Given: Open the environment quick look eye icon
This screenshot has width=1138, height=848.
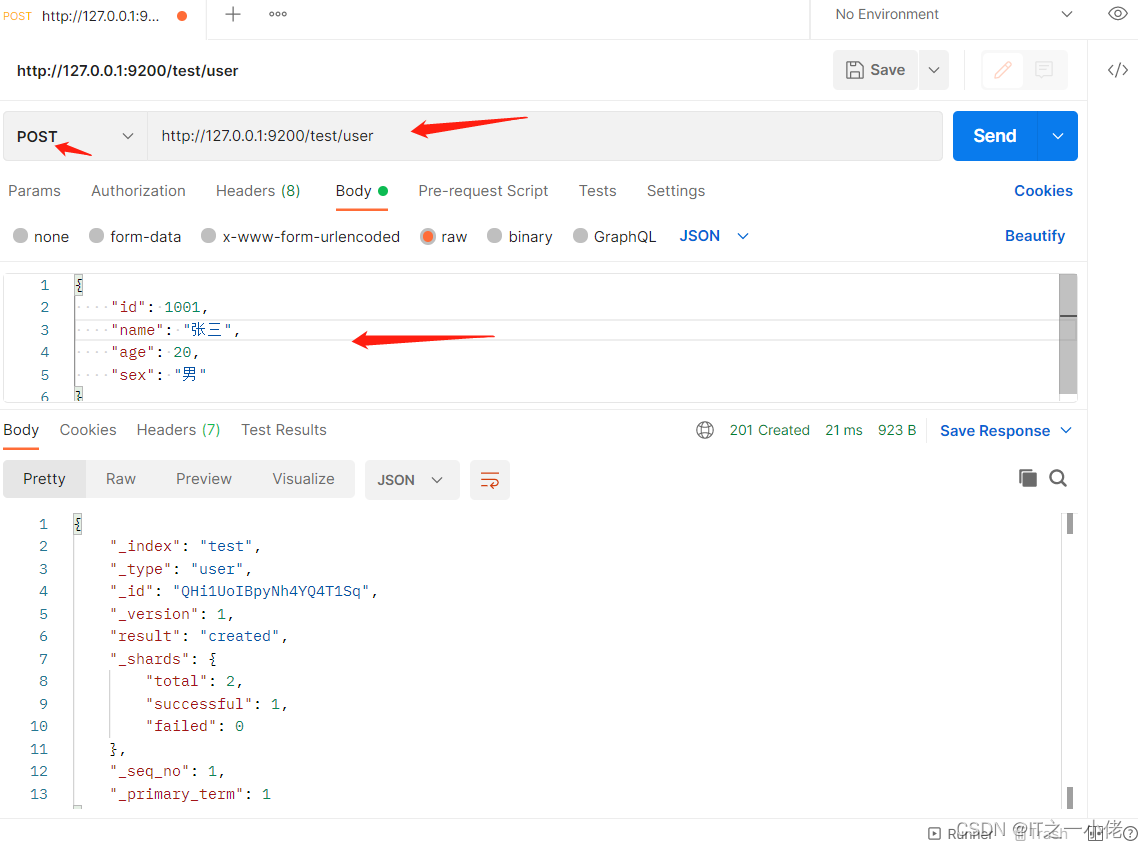Looking at the screenshot, I should click(1118, 14).
